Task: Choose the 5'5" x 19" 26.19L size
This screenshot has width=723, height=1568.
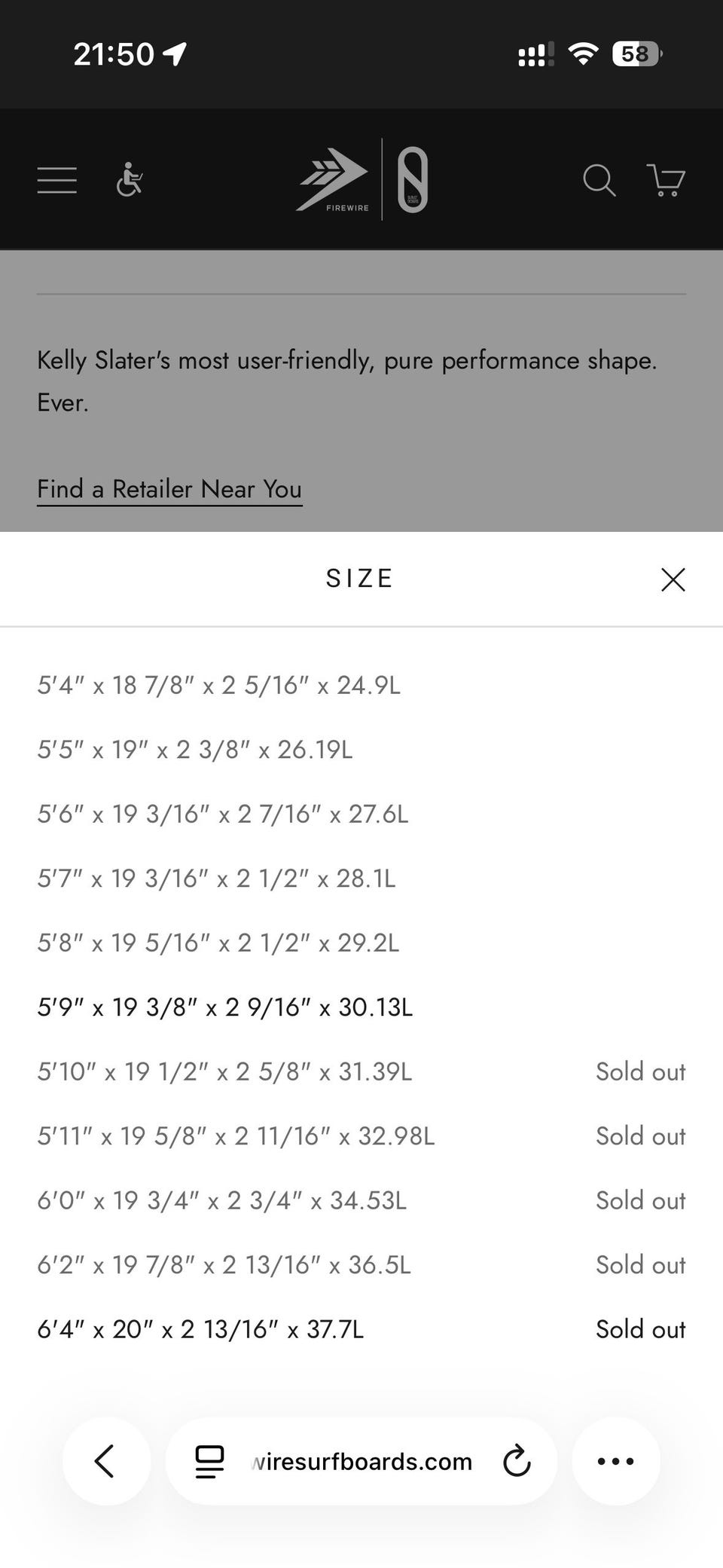Action: [x=194, y=750]
